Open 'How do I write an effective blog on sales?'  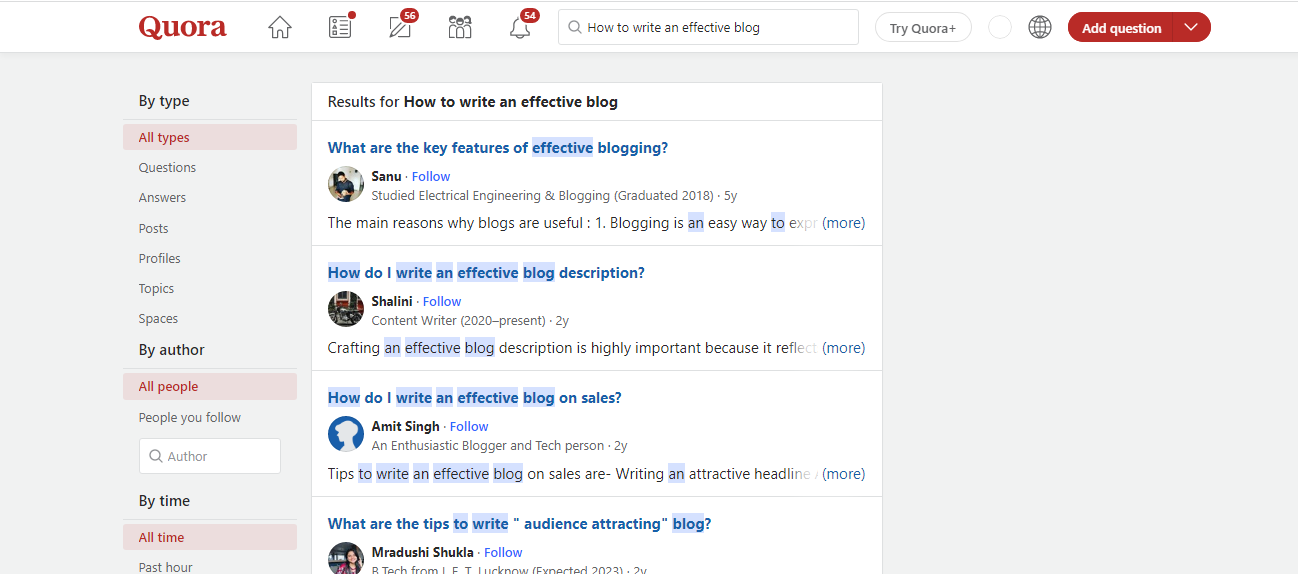pyautogui.click(x=475, y=398)
